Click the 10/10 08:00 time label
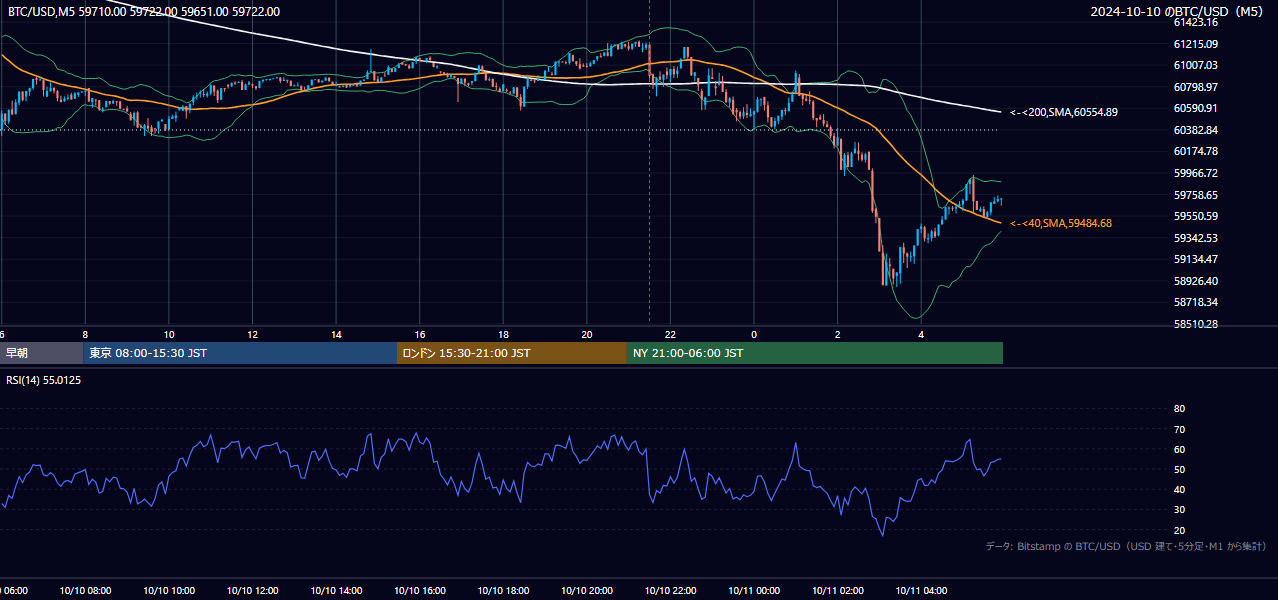 85,591
